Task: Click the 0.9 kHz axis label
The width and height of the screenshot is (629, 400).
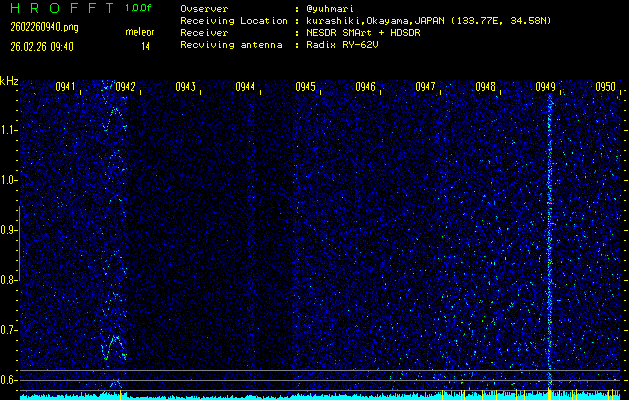Action: [x=7, y=230]
